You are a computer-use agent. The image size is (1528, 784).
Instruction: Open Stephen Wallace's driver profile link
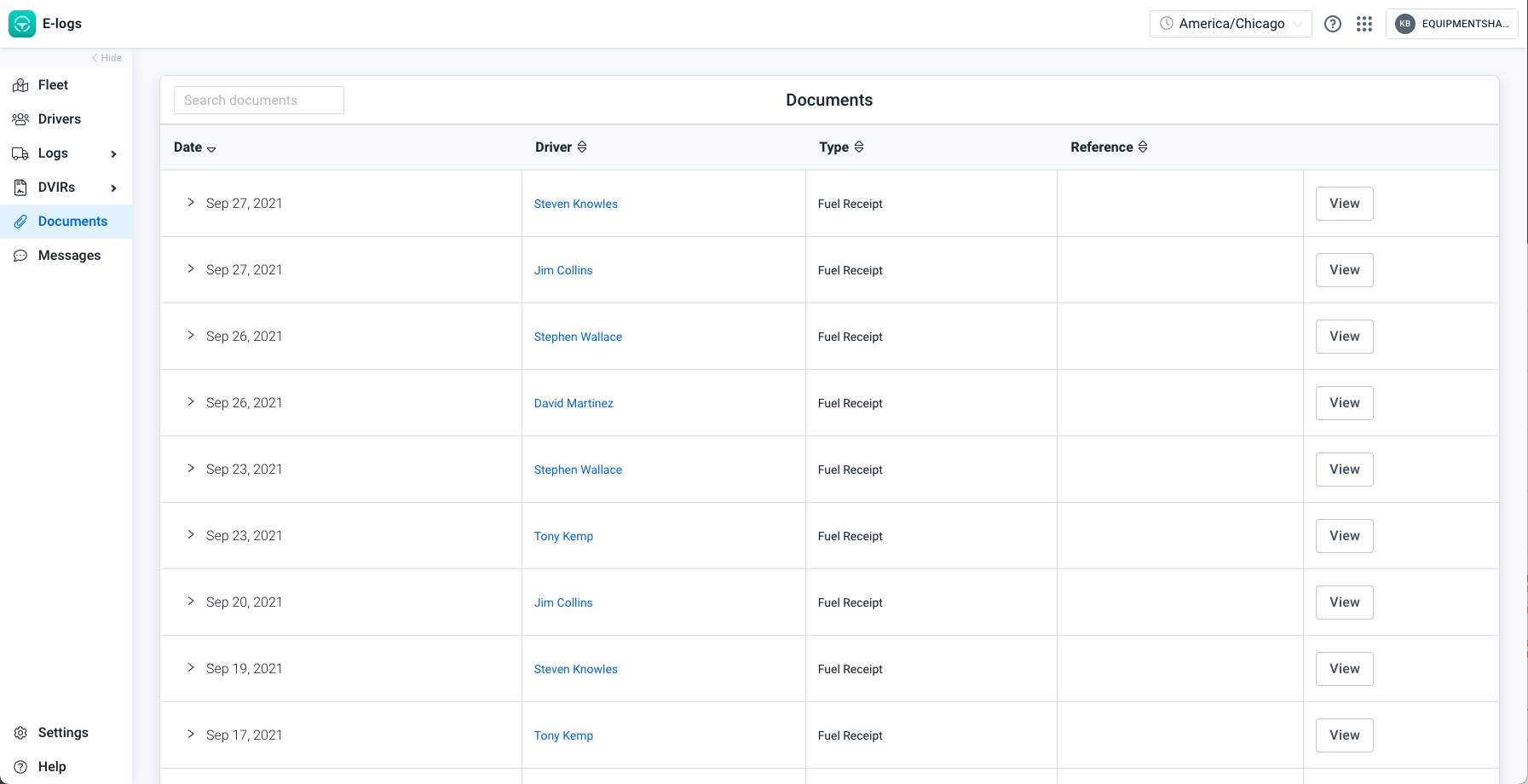click(578, 337)
